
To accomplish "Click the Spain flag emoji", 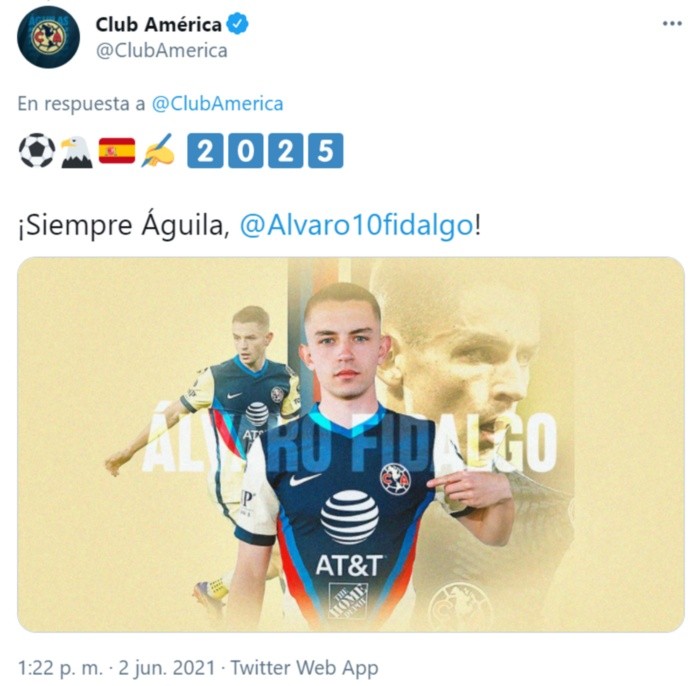I will 117,151.
